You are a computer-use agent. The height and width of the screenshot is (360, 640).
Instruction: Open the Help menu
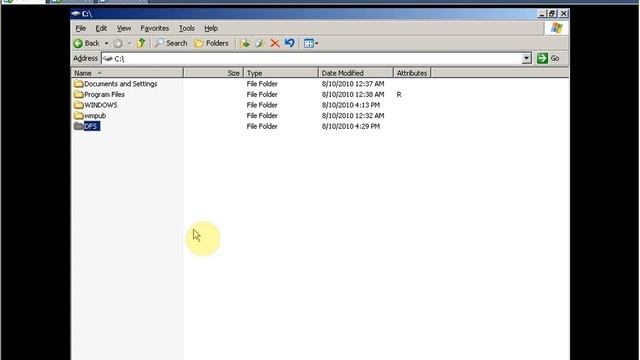pyautogui.click(x=211, y=28)
